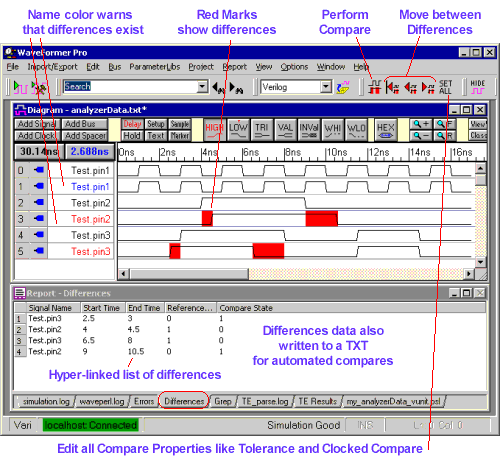Open the ParameterLibs menu
This screenshot has height=461, width=500.
click(155, 67)
